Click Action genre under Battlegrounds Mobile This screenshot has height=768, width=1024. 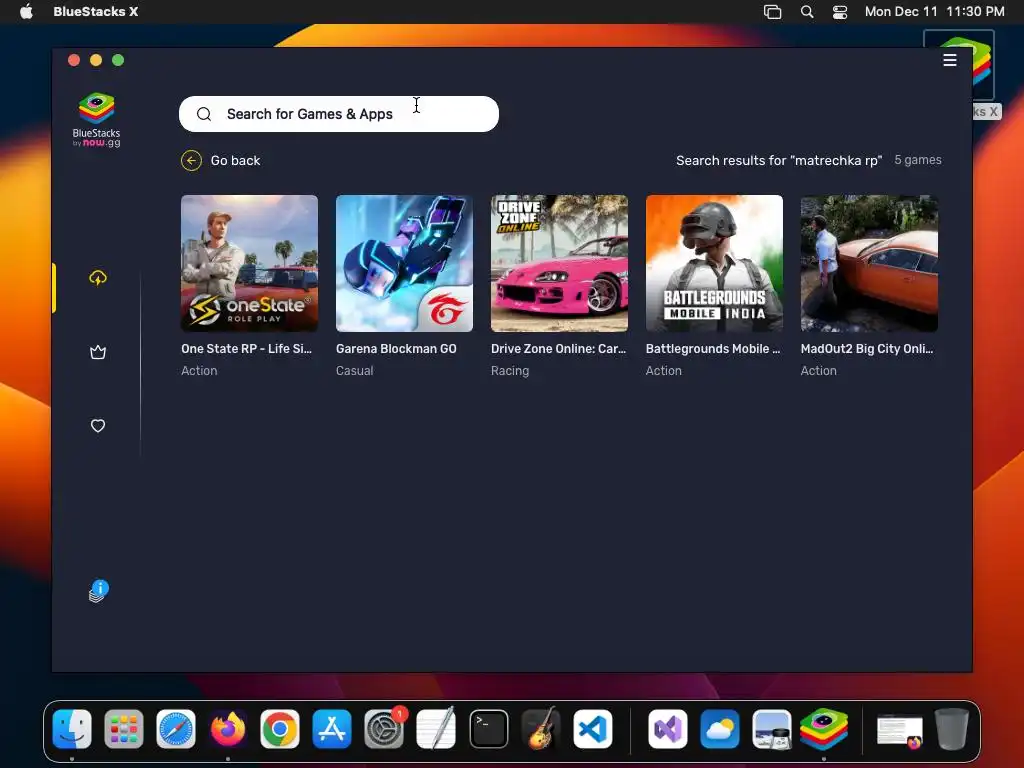tap(664, 371)
